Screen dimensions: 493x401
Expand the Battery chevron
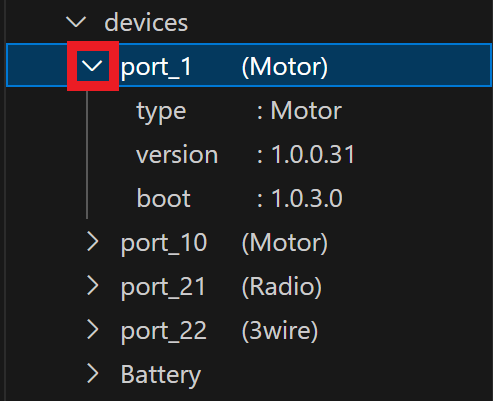point(92,374)
